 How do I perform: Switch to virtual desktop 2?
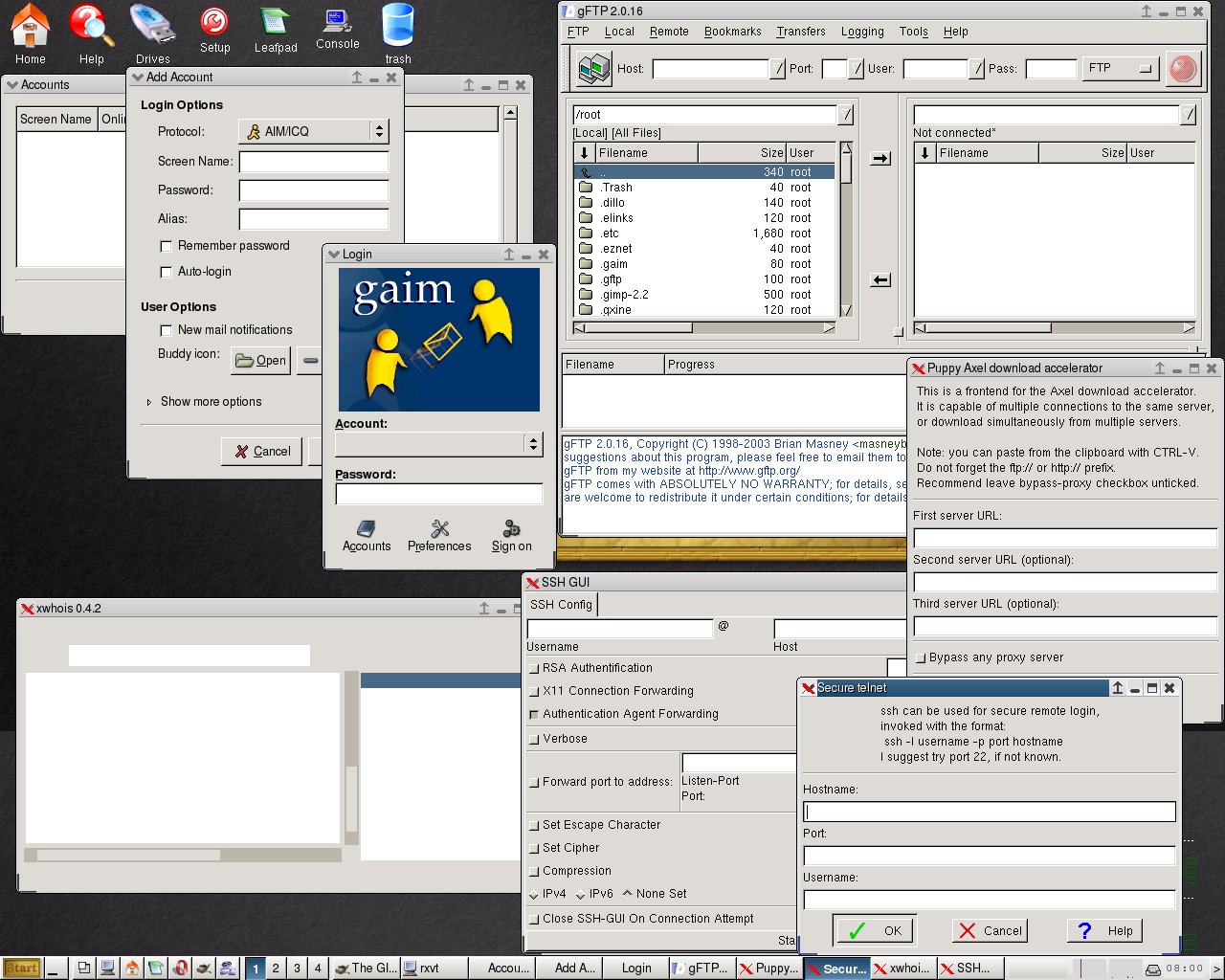(276, 968)
